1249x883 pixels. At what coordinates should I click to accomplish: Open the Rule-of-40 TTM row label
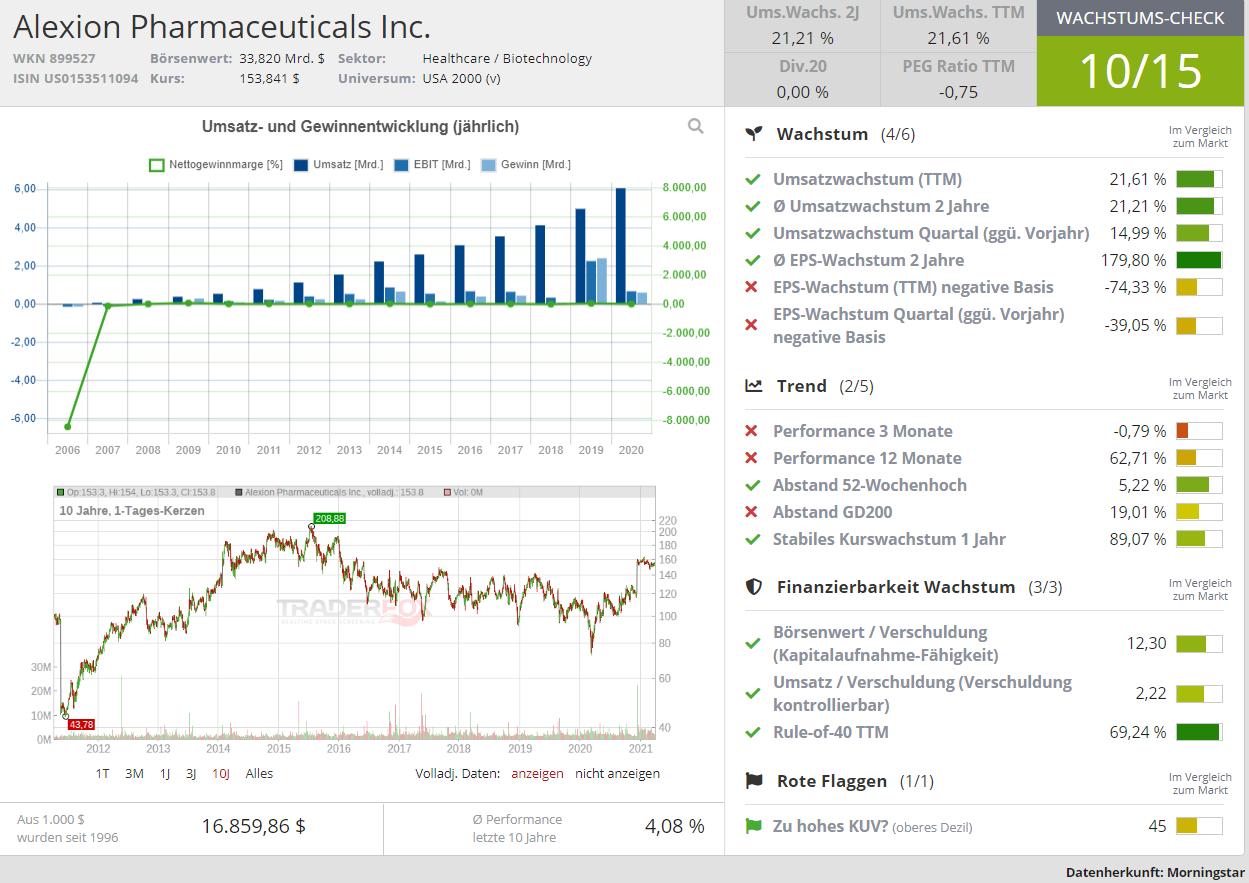(x=830, y=732)
